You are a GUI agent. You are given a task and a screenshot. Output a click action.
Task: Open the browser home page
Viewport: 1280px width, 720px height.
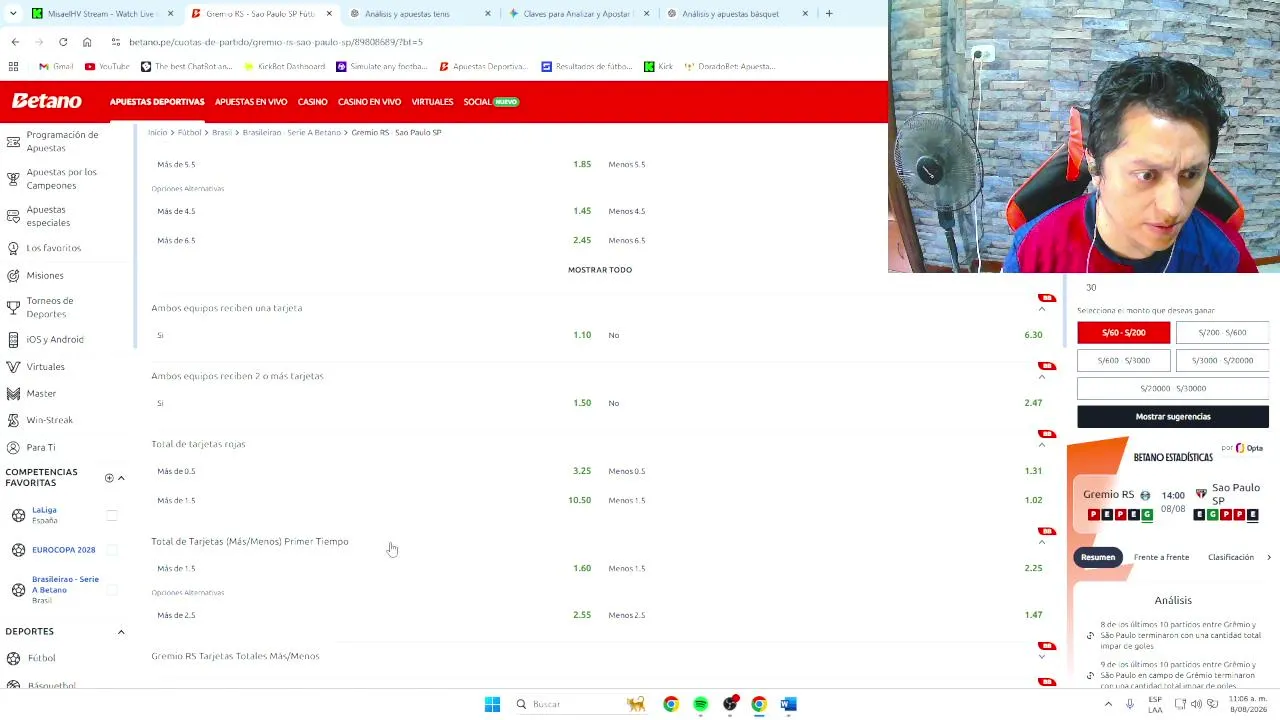[87, 42]
